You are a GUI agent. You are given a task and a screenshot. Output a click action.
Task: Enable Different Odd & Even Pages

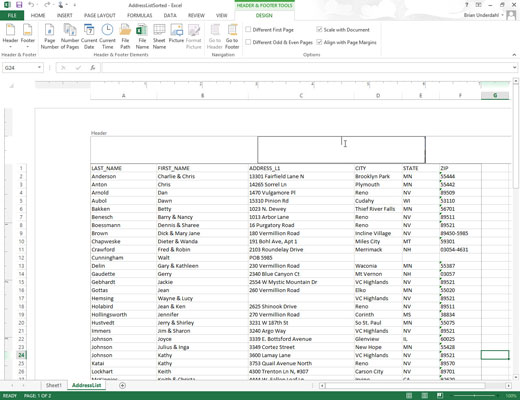(x=248, y=42)
